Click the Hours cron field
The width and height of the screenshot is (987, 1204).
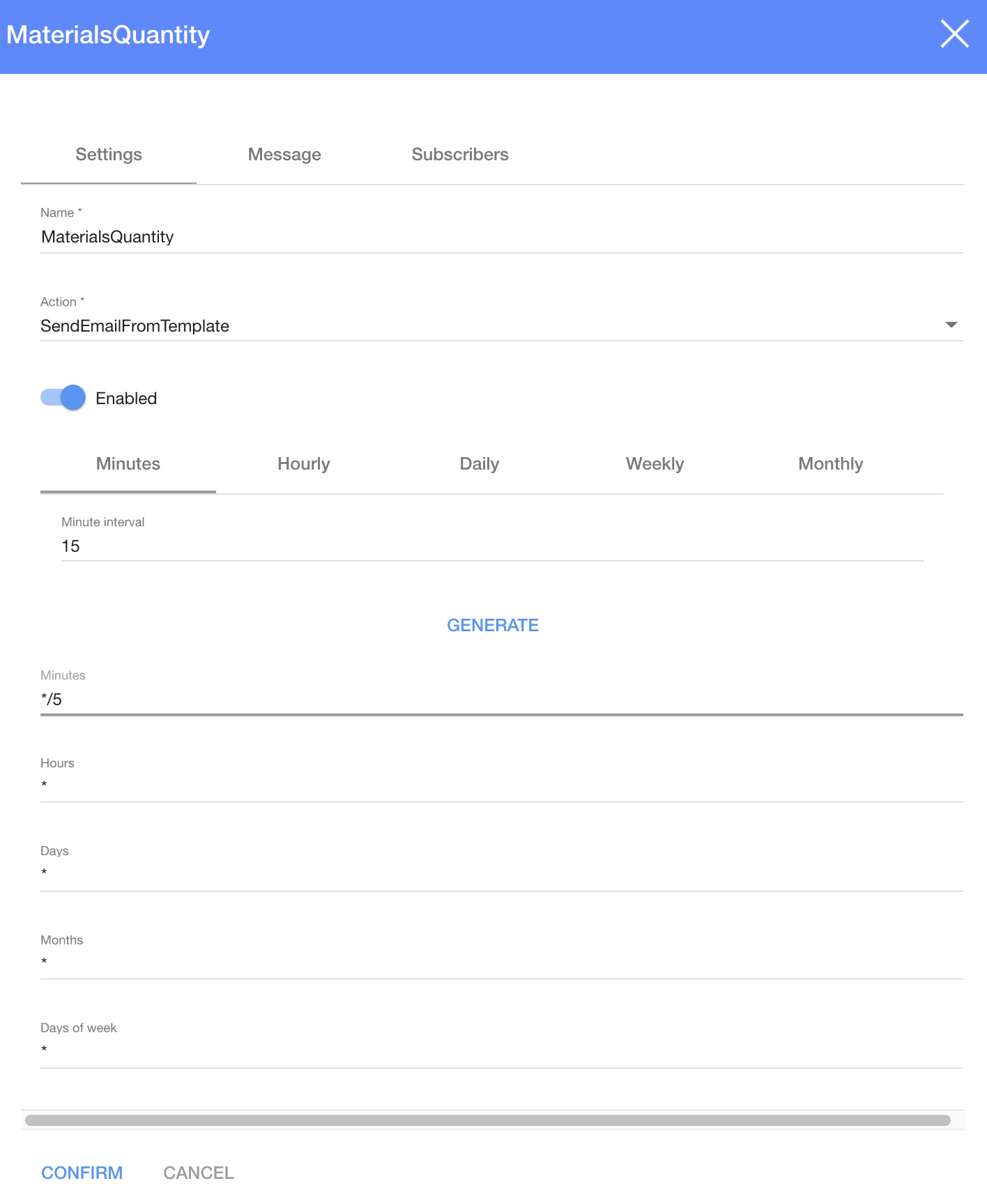(500, 786)
